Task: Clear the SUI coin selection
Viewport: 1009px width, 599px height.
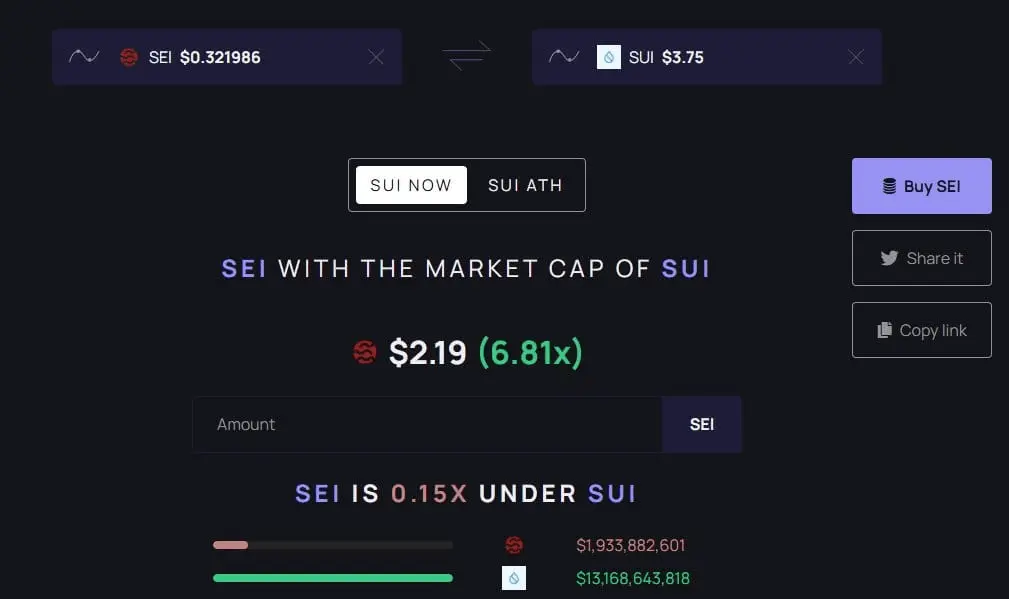Action: pyautogui.click(x=856, y=57)
